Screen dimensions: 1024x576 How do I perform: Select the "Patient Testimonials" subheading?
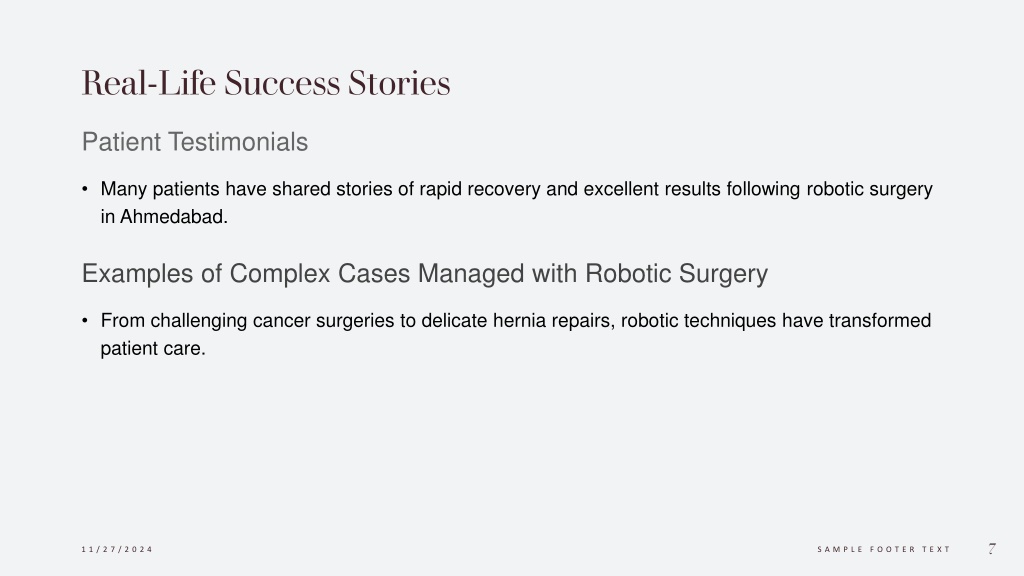coord(195,142)
